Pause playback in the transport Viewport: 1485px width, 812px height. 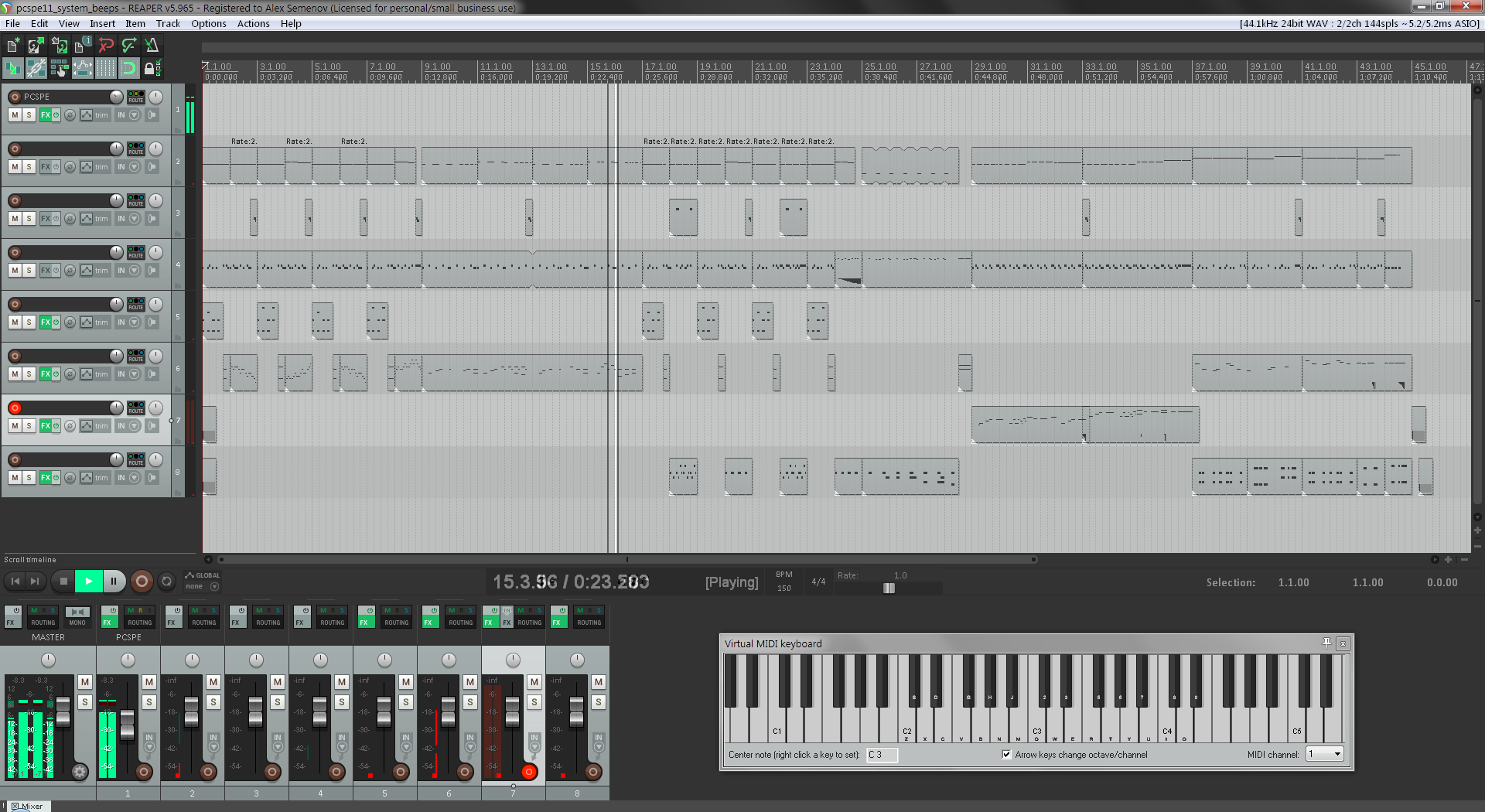(x=114, y=581)
